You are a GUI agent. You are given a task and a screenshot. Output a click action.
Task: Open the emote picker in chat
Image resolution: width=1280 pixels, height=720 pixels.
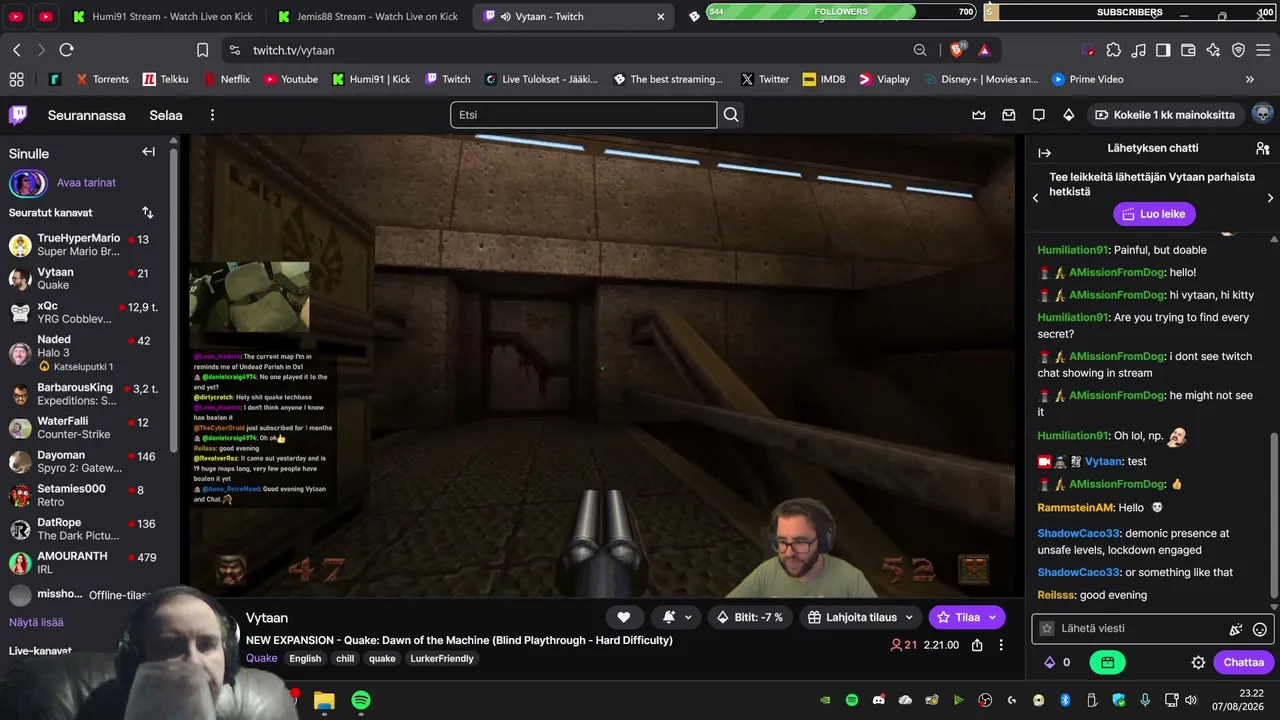coord(1260,629)
